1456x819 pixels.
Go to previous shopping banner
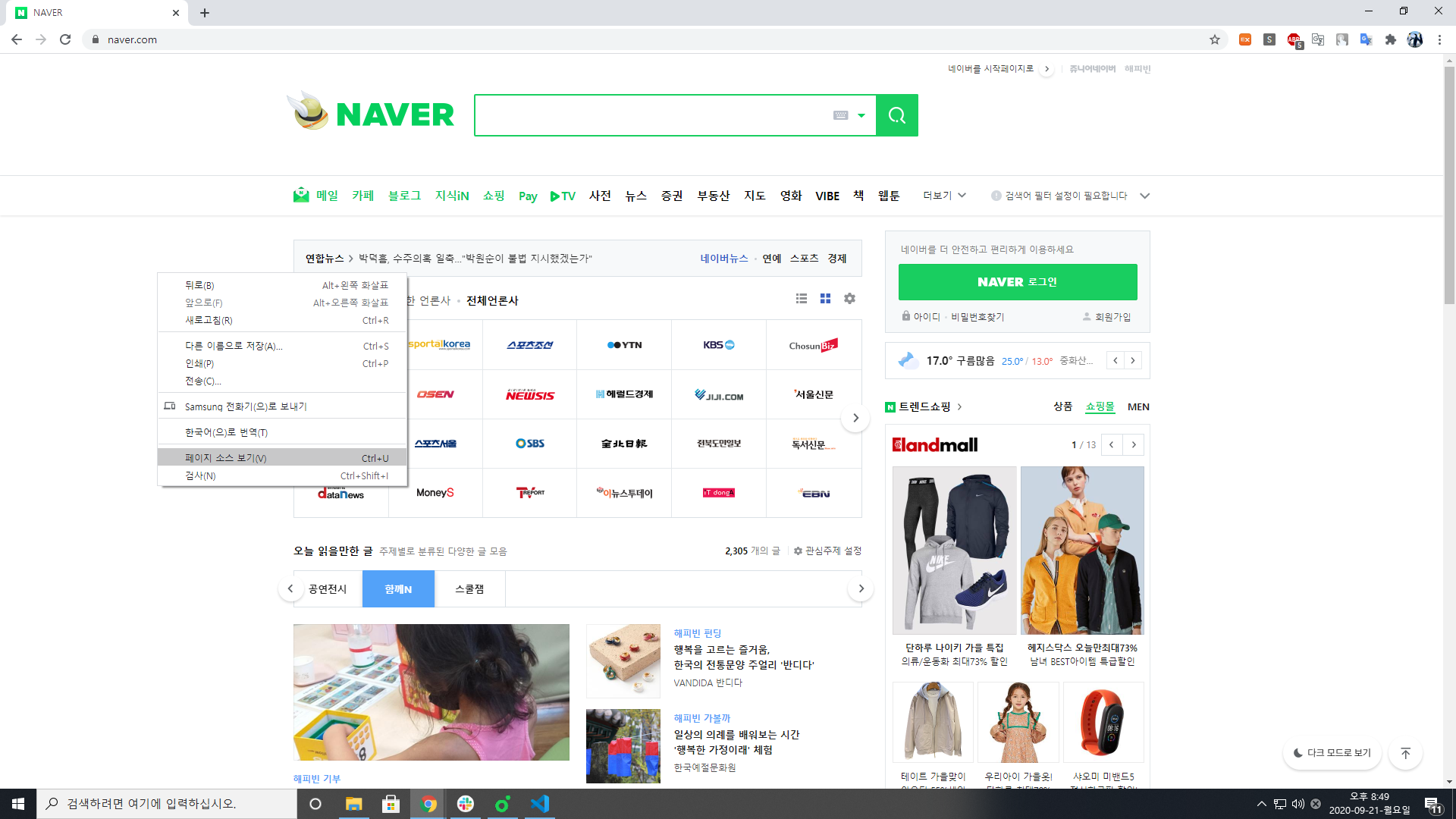pos(1112,444)
